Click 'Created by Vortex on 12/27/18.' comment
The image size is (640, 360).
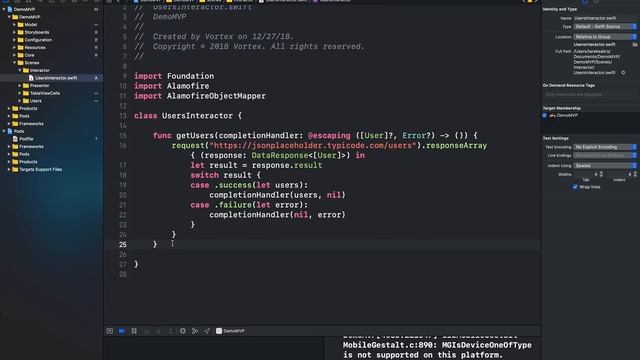223,37
